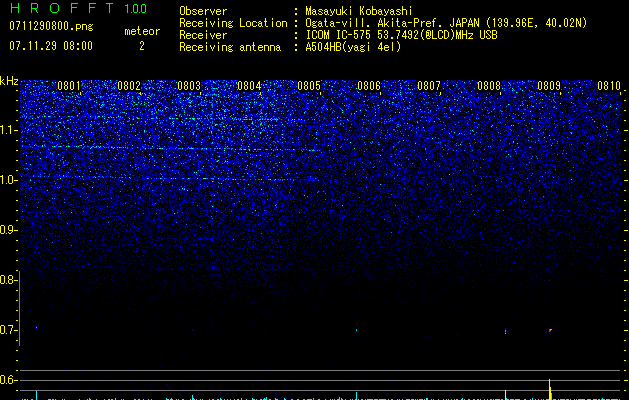Click the red meteor echo dot below the 0809 marker
629x400 pixels.
click(550, 331)
